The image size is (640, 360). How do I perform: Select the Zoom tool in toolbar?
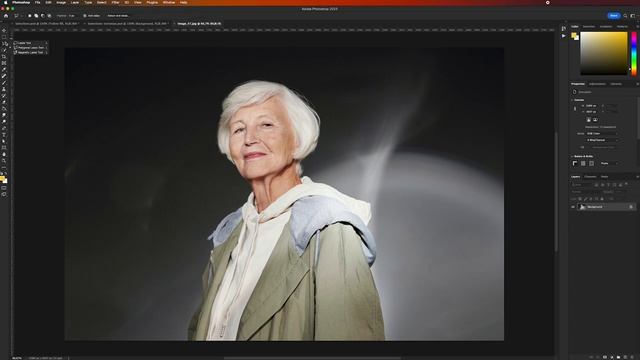point(4,161)
